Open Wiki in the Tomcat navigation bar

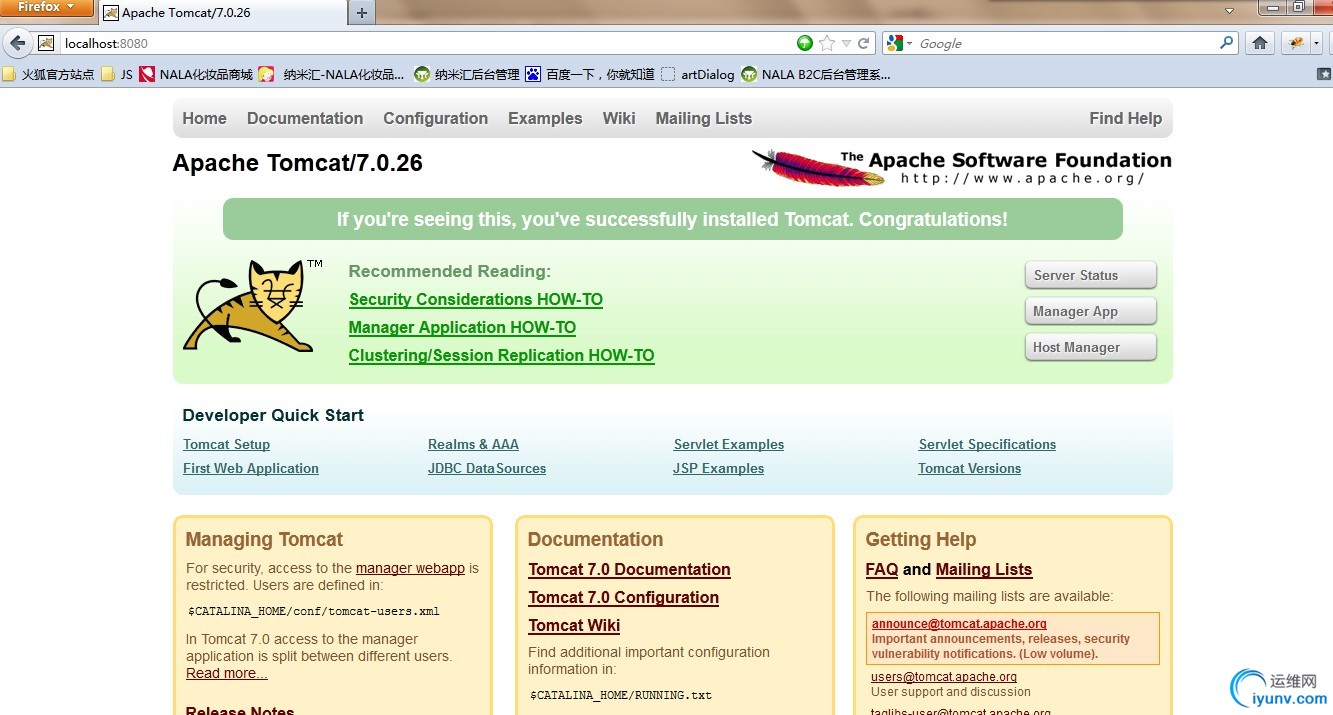click(619, 118)
